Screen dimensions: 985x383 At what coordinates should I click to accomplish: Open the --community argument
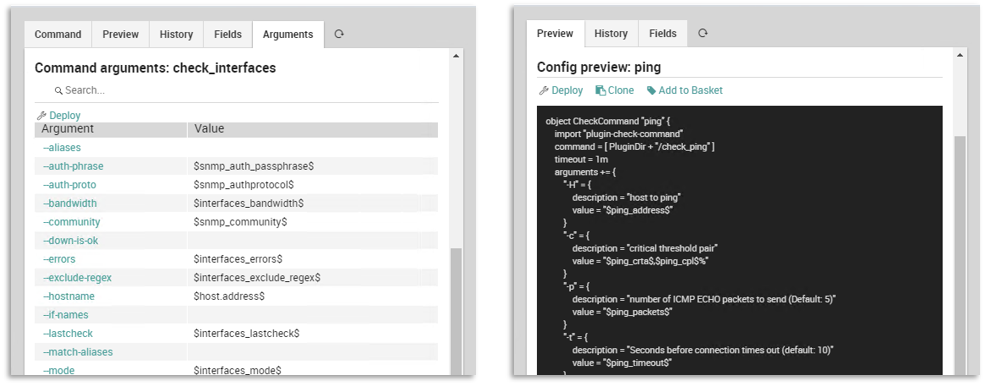[71, 222]
